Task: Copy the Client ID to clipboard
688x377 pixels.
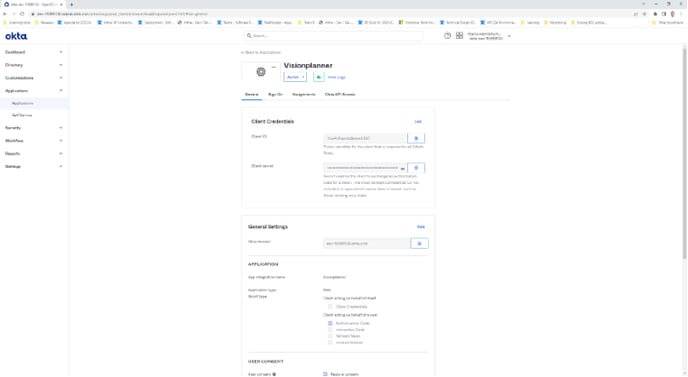Action: pyautogui.click(x=416, y=138)
